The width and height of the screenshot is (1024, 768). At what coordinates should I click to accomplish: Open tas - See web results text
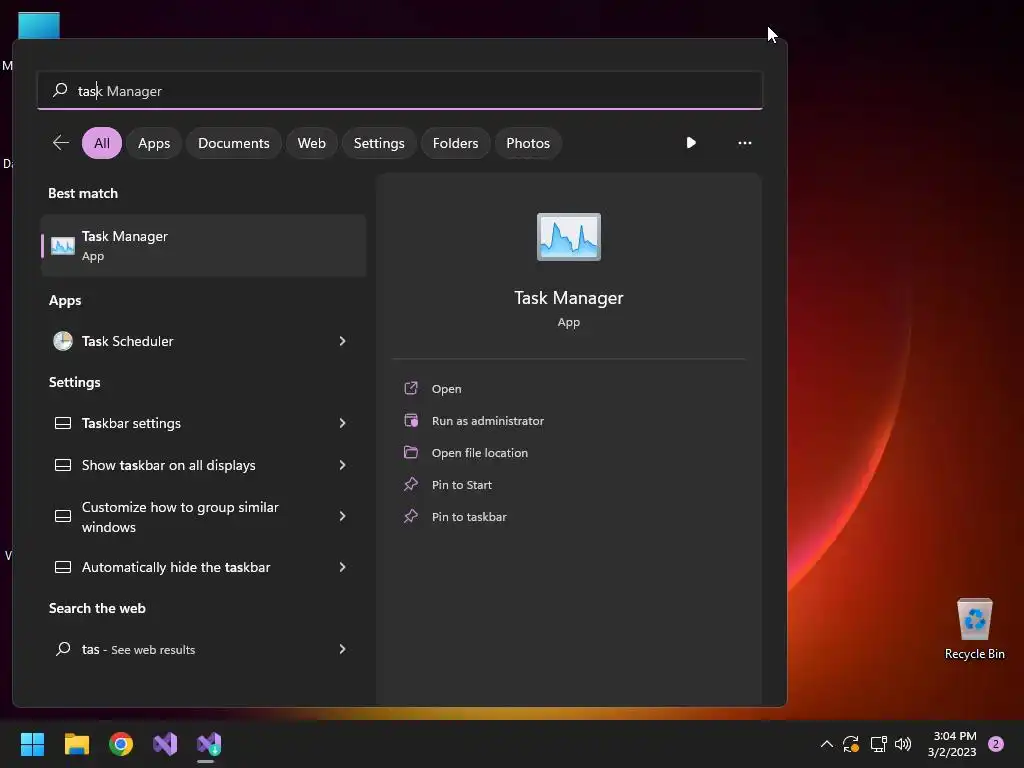pos(138,649)
